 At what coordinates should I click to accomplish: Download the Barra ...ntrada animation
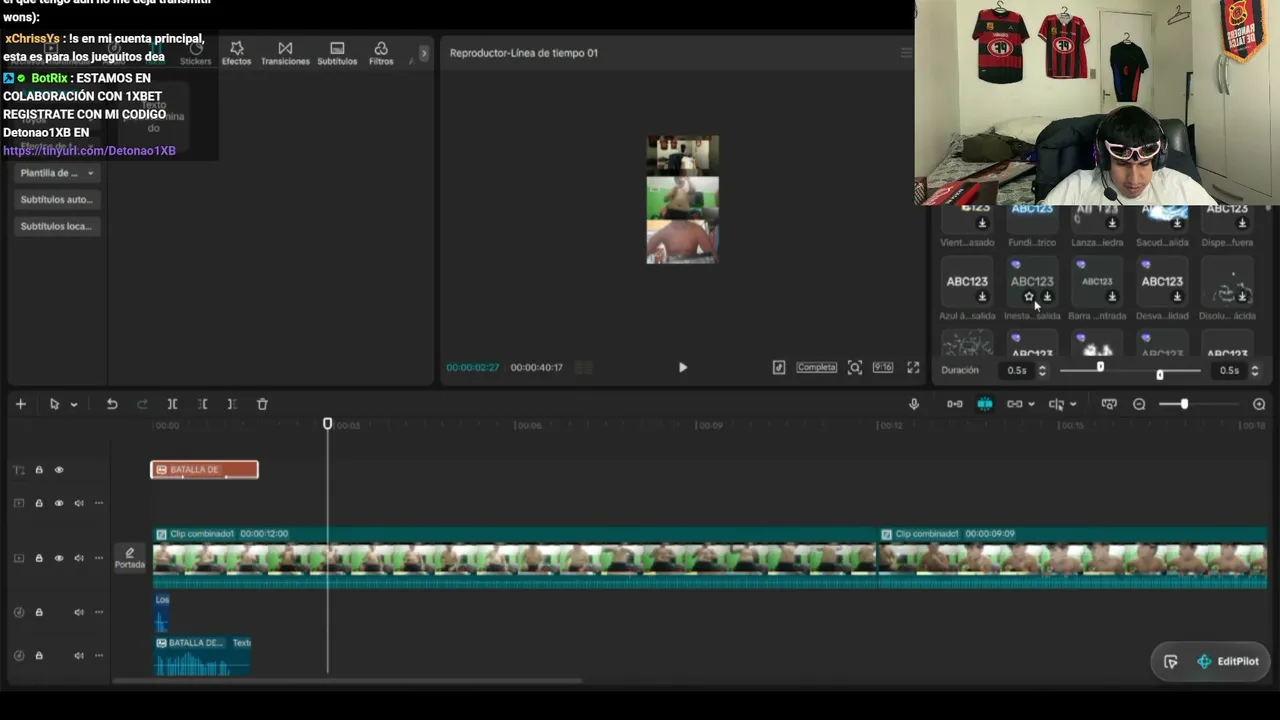tap(1112, 297)
